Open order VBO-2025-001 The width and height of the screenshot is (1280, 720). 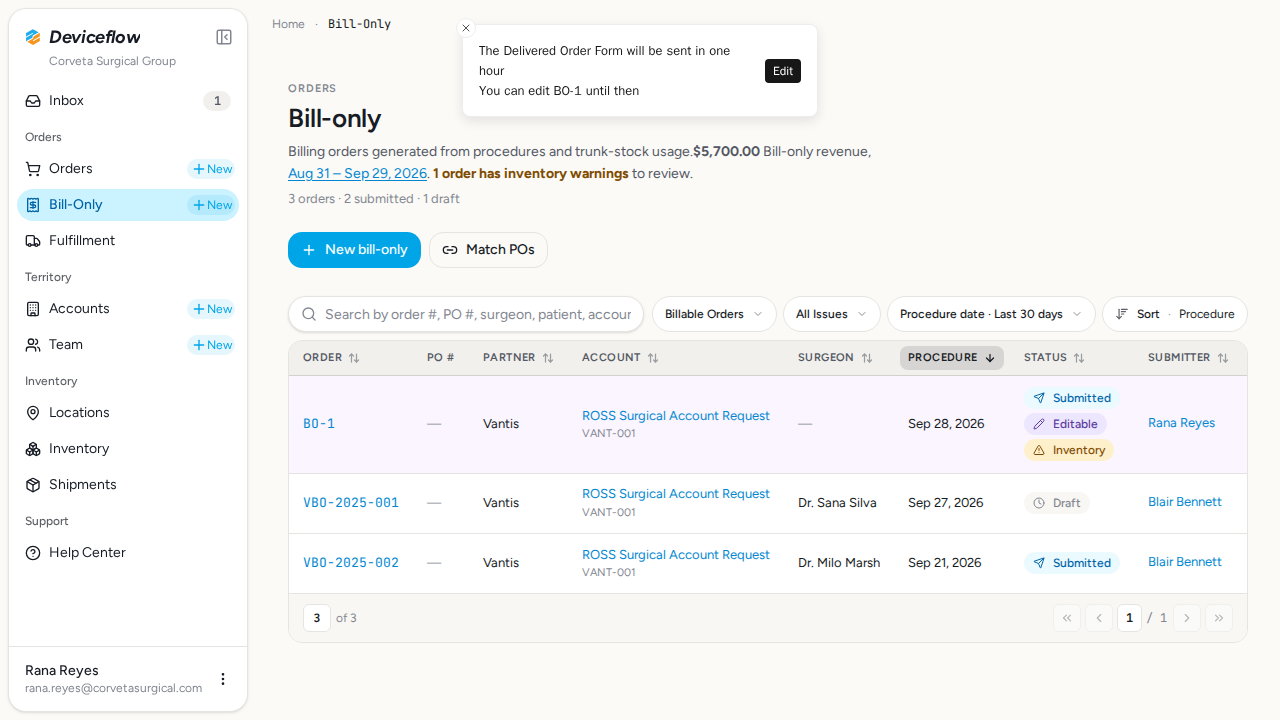pyautogui.click(x=351, y=503)
